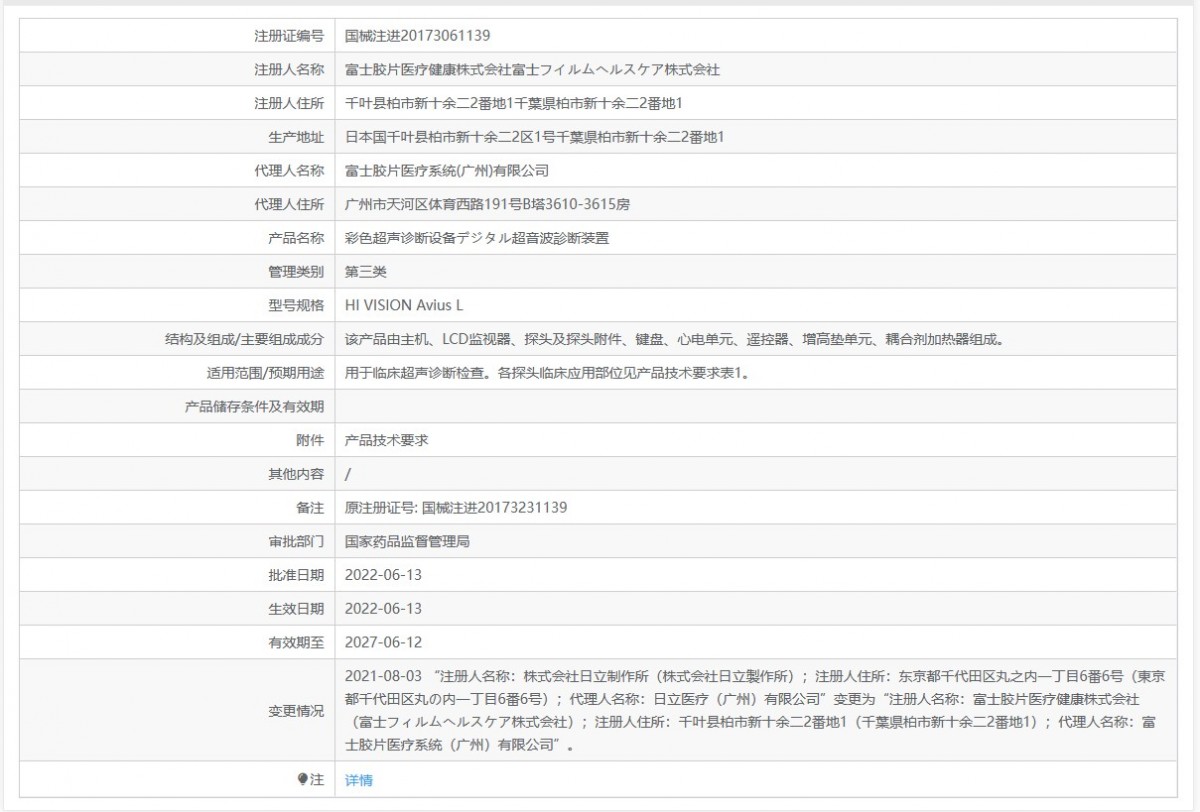This screenshot has width=1200, height=812.
Task: Select the 第三类 category value
Action: (x=366, y=272)
